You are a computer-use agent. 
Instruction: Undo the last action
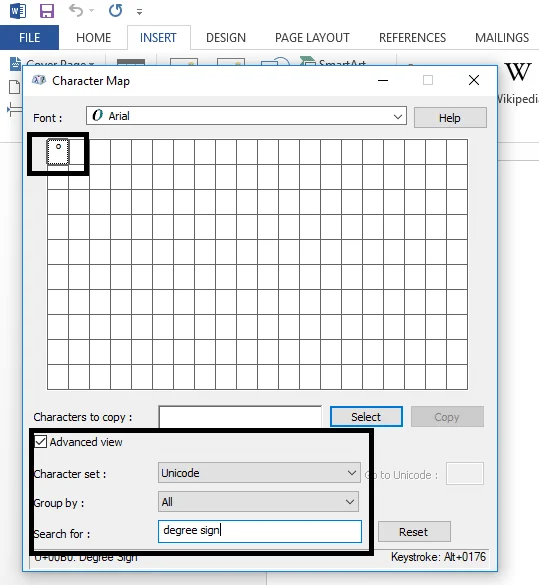tap(76, 11)
